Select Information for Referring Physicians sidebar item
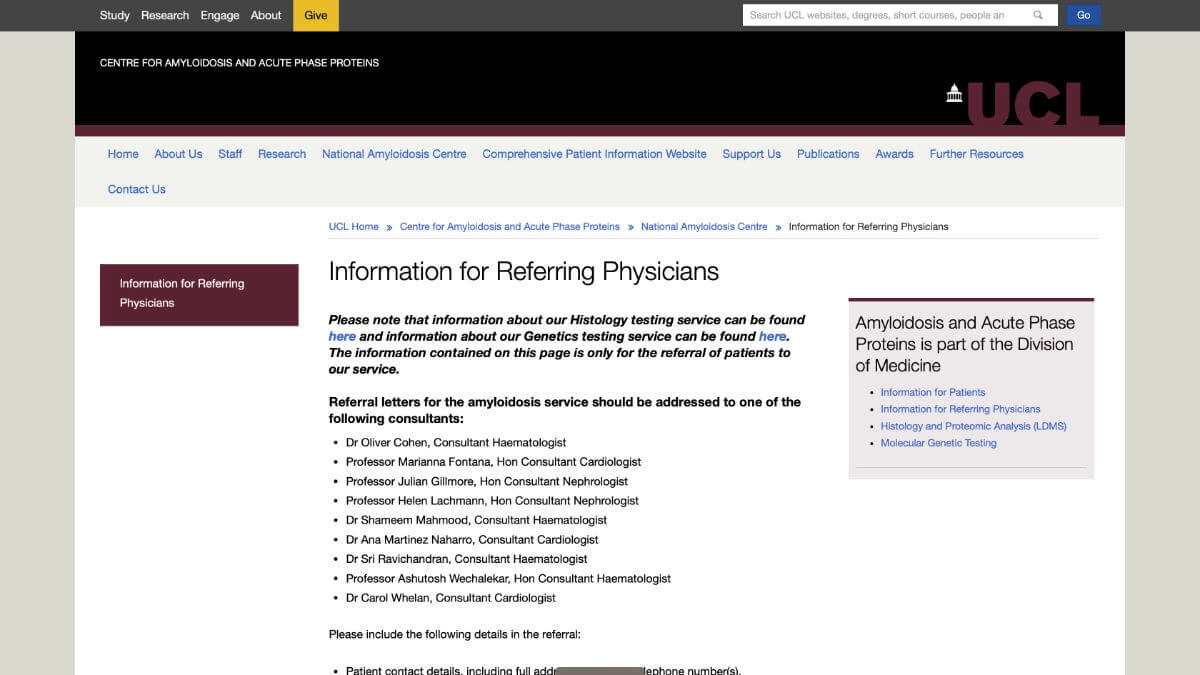 pos(199,294)
